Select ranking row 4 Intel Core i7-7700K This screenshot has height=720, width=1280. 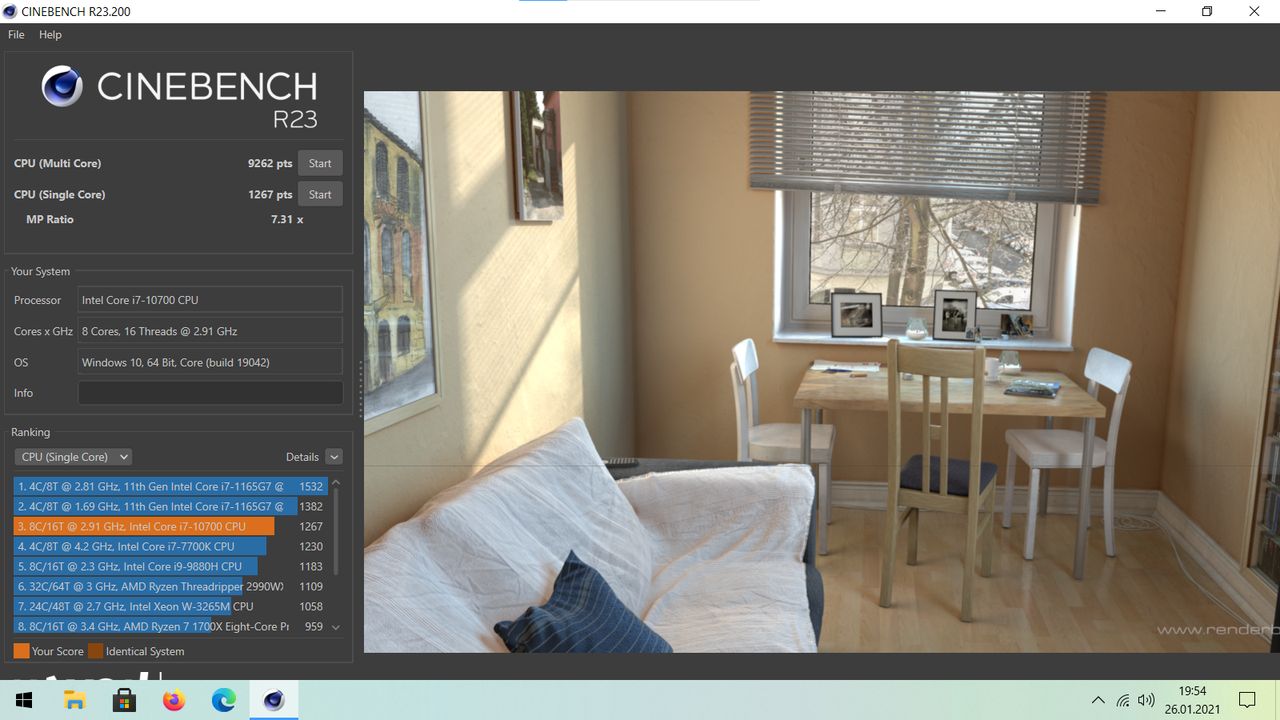170,546
